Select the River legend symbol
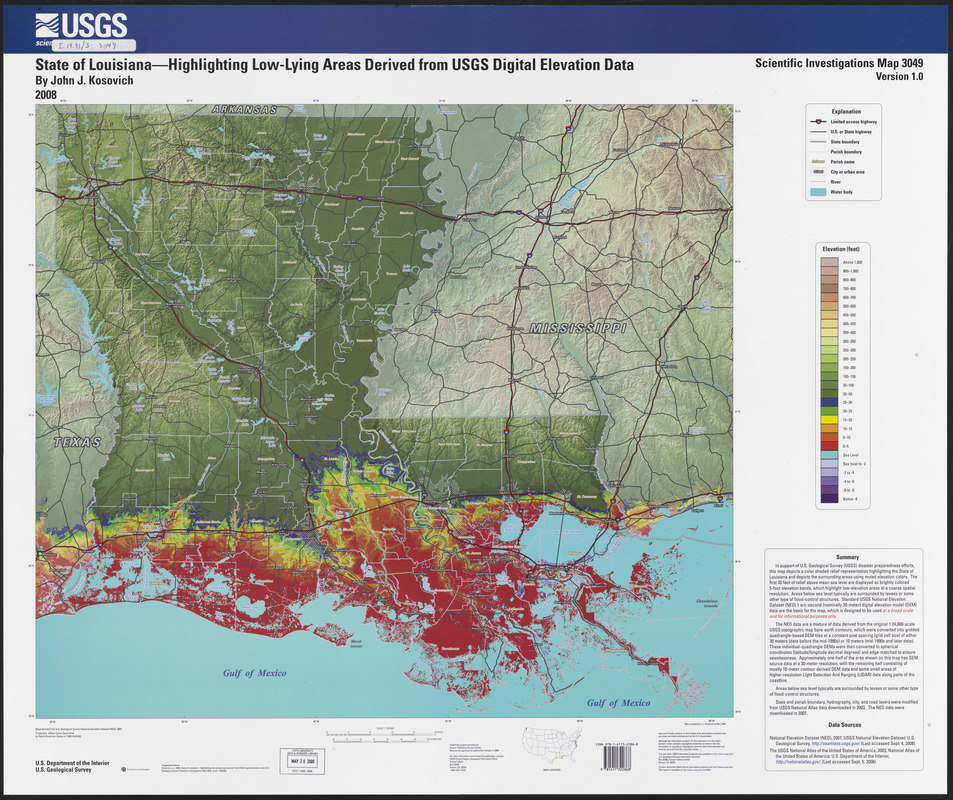The image size is (953, 800). pos(818,182)
